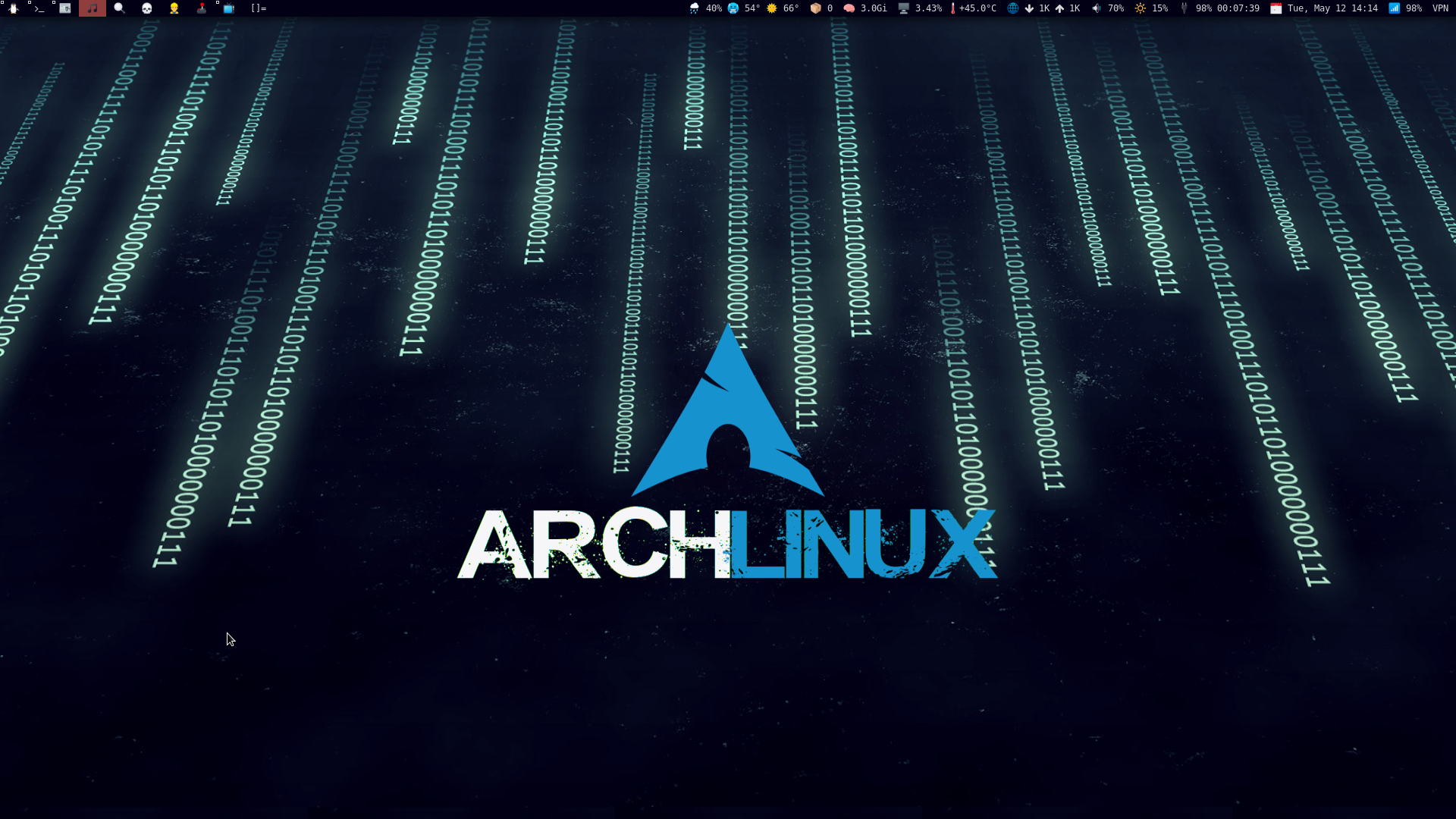Click the brain memory usage 3.0Gi module
Screen dimensions: 1456x819
[864, 8]
